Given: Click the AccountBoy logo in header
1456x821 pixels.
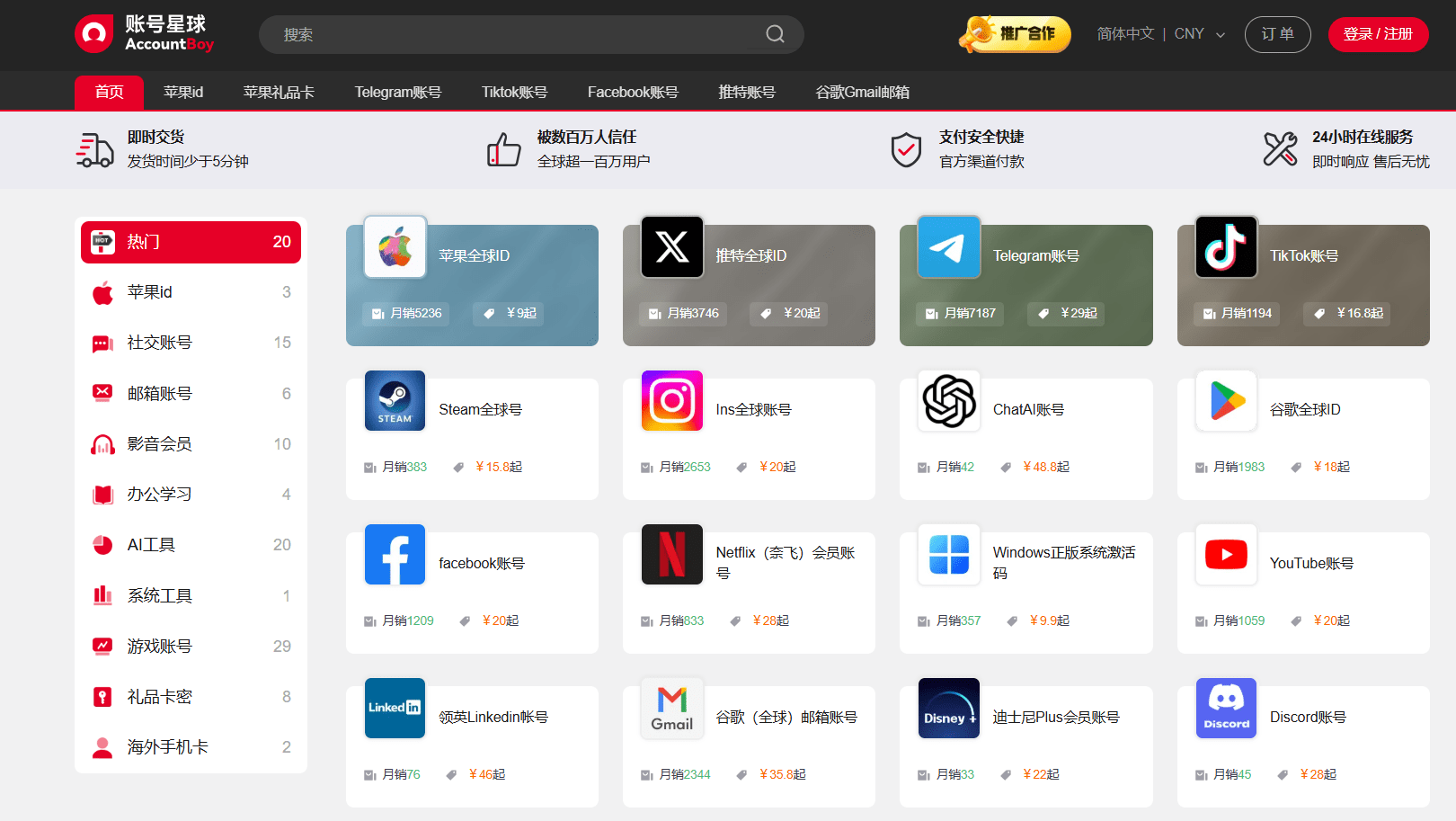Looking at the screenshot, I should coord(145,34).
